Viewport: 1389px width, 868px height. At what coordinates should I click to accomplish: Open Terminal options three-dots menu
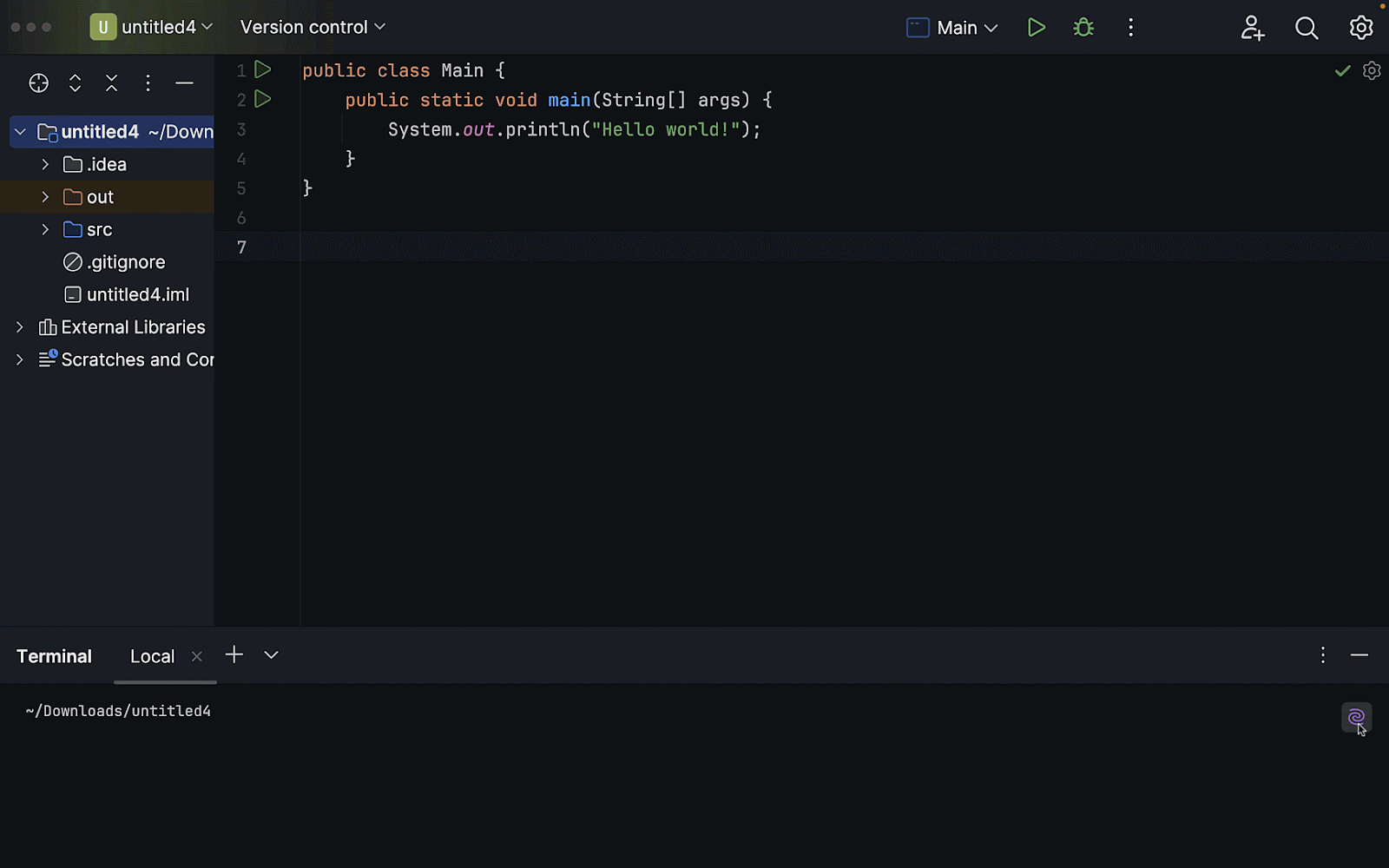click(x=1323, y=655)
